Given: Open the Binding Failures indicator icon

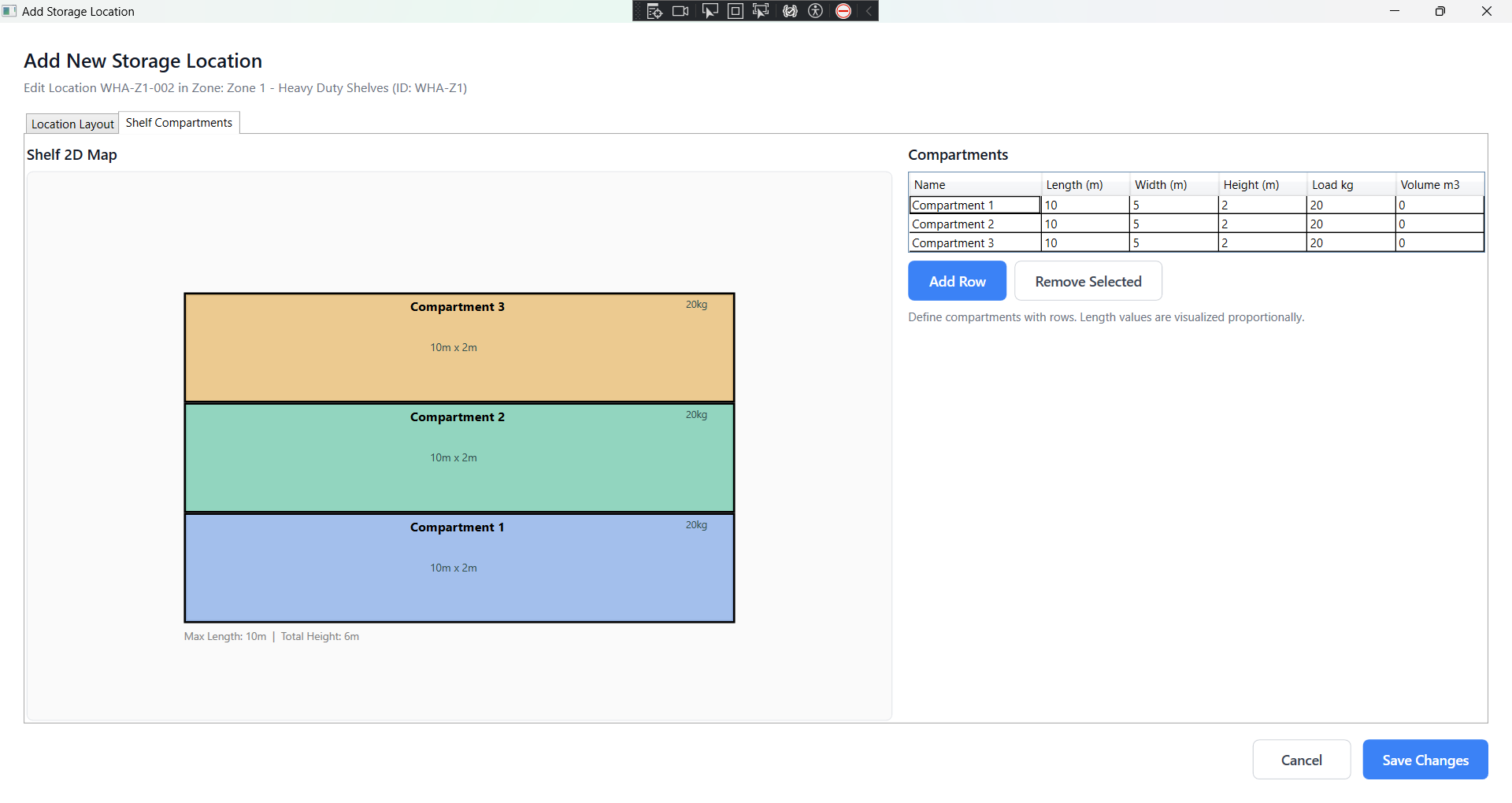Looking at the screenshot, I should coord(790,11).
